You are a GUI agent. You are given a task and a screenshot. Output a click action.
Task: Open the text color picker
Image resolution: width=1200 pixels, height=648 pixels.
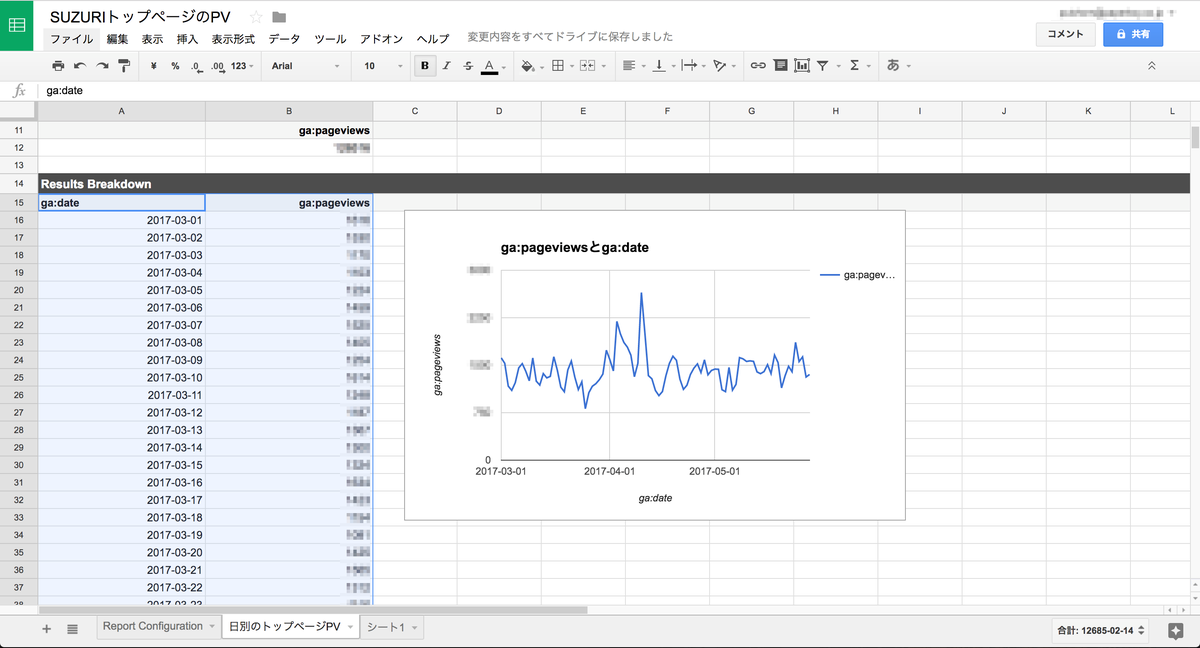pyautogui.click(x=490, y=66)
